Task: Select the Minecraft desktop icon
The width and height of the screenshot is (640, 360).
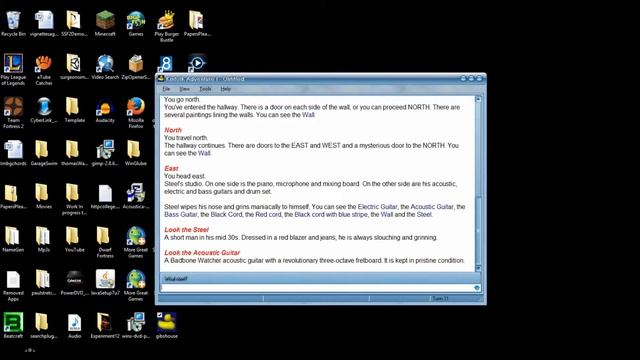Action: click(105, 24)
